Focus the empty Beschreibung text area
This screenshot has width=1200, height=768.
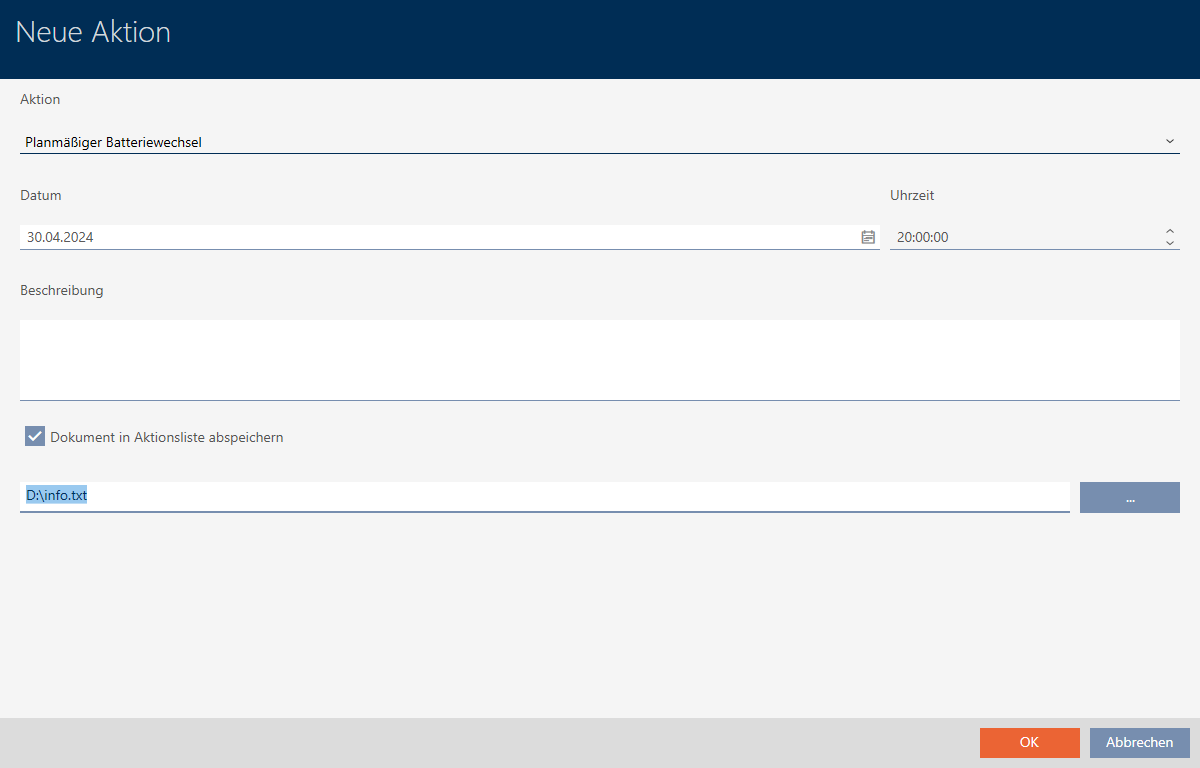pos(599,359)
